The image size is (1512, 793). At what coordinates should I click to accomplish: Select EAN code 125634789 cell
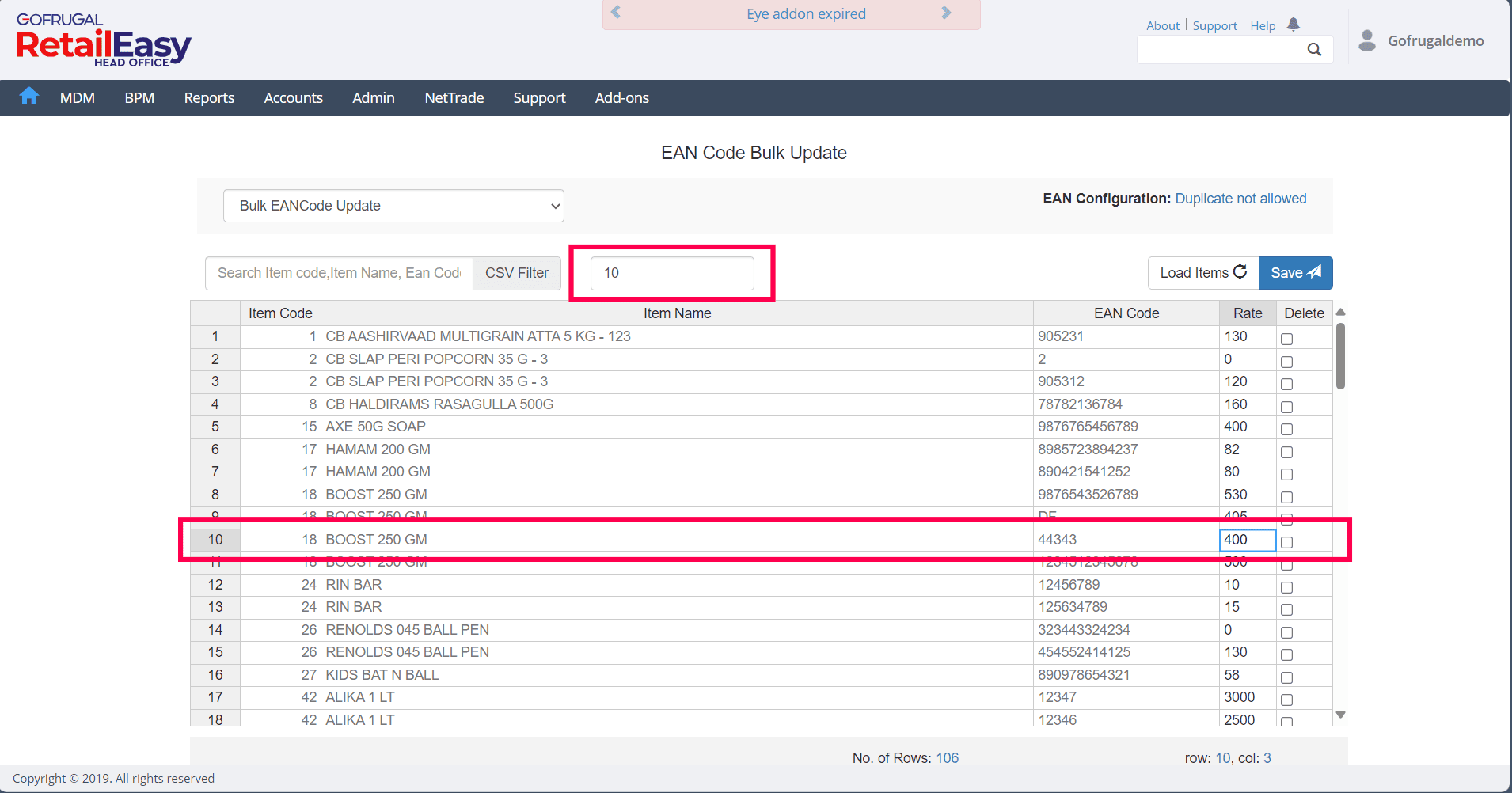[x=1126, y=607]
